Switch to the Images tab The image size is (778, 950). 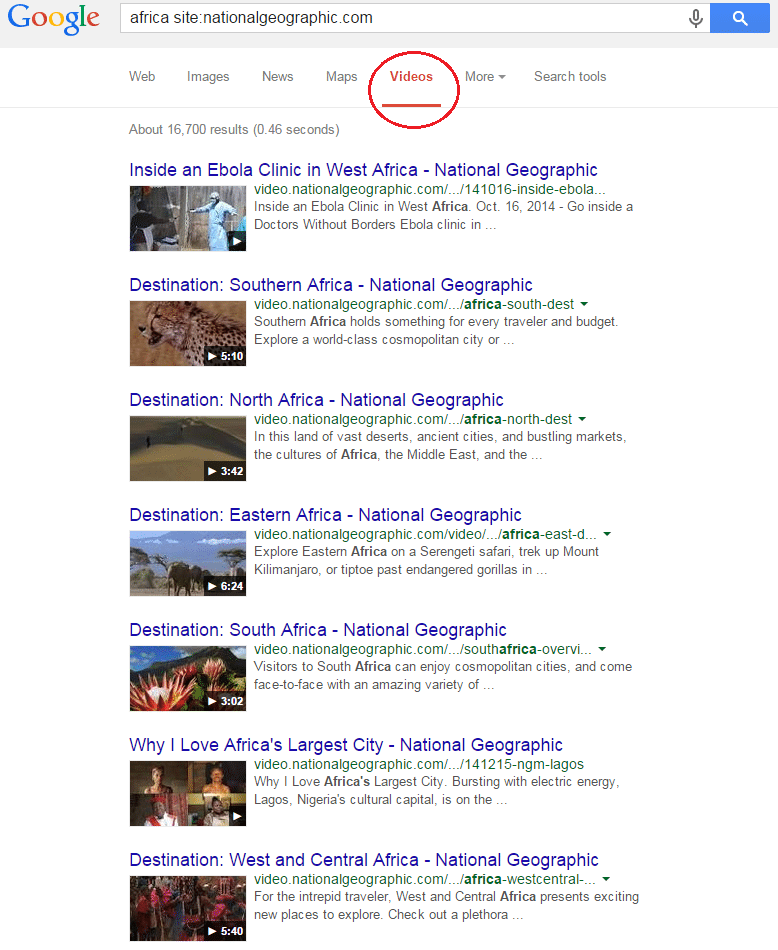click(x=208, y=77)
